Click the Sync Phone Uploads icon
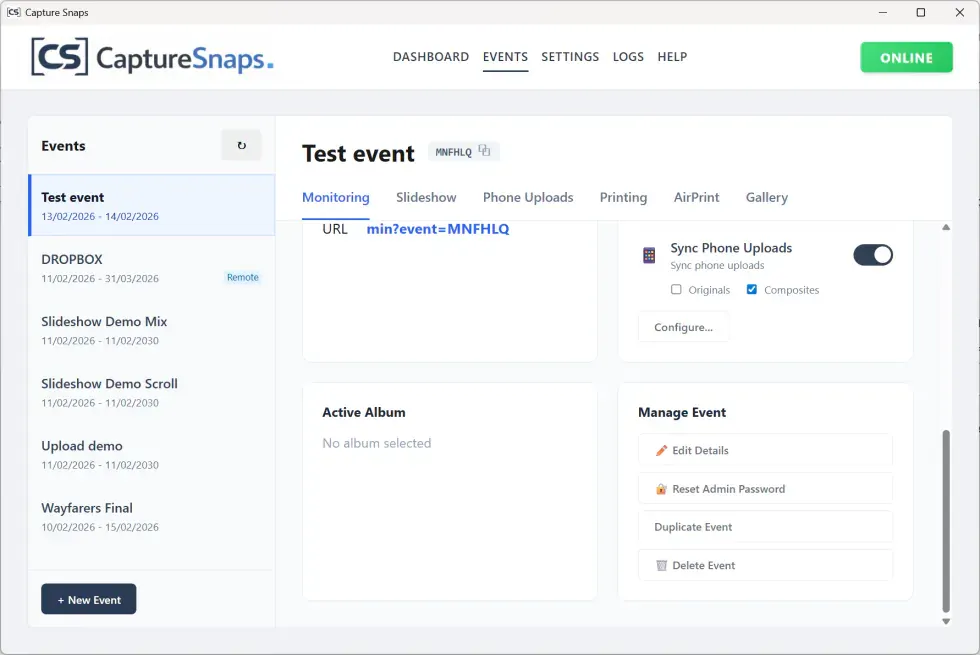Screen dimensions: 980x655 [x=649, y=255]
